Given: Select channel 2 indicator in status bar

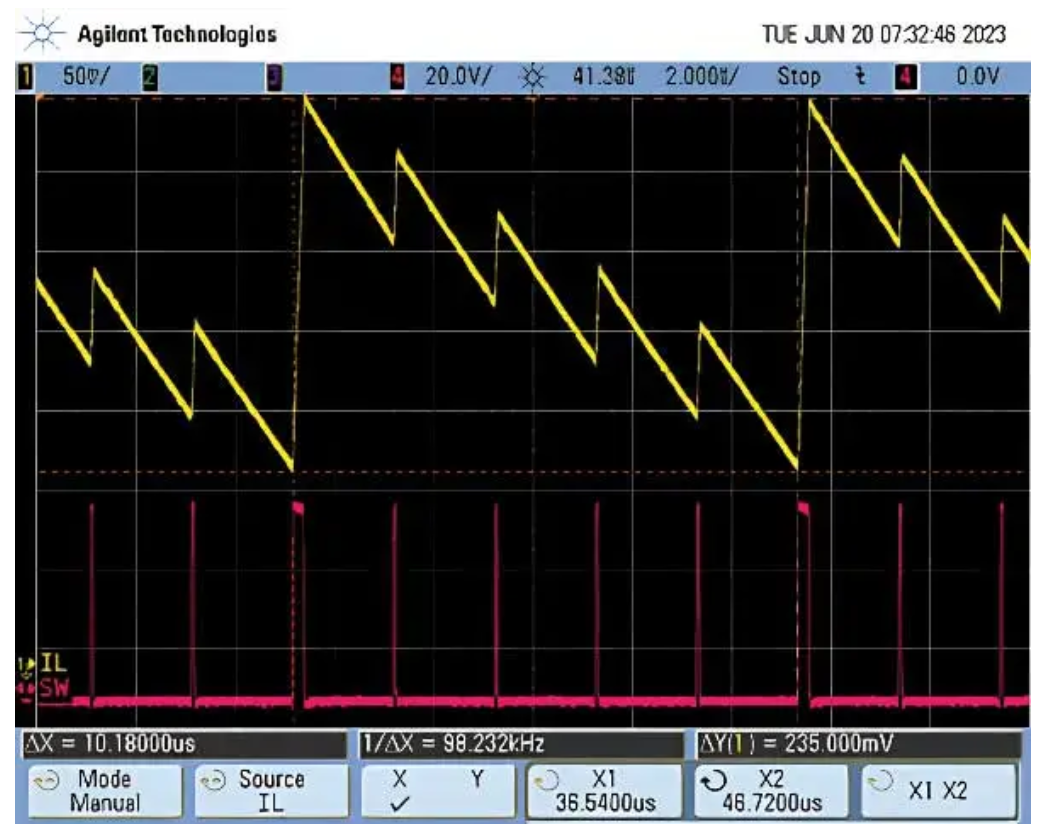Looking at the screenshot, I should 149,77.
